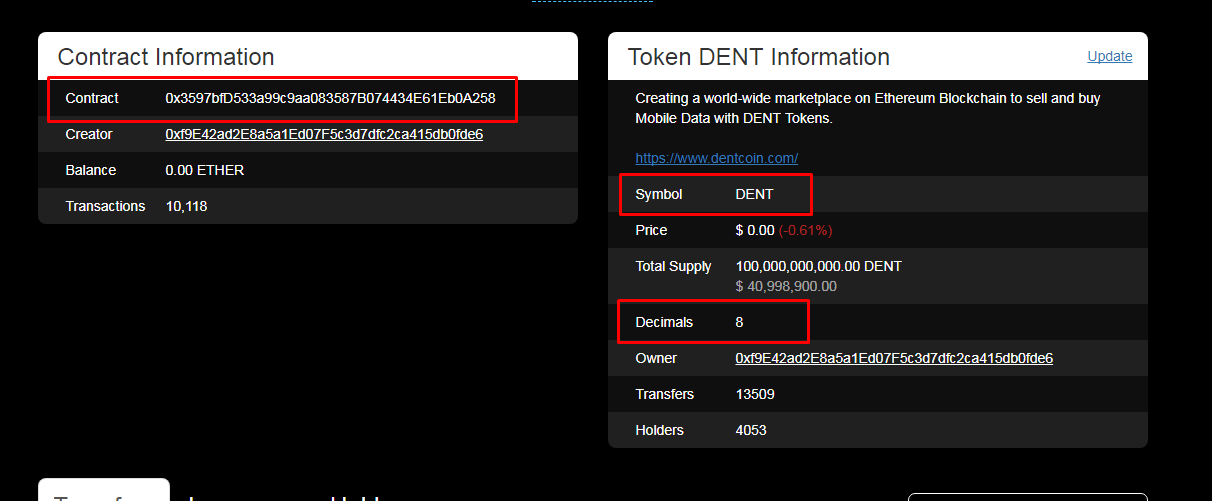Open the Creator address link
The width and height of the screenshot is (1212, 501).
[324, 134]
